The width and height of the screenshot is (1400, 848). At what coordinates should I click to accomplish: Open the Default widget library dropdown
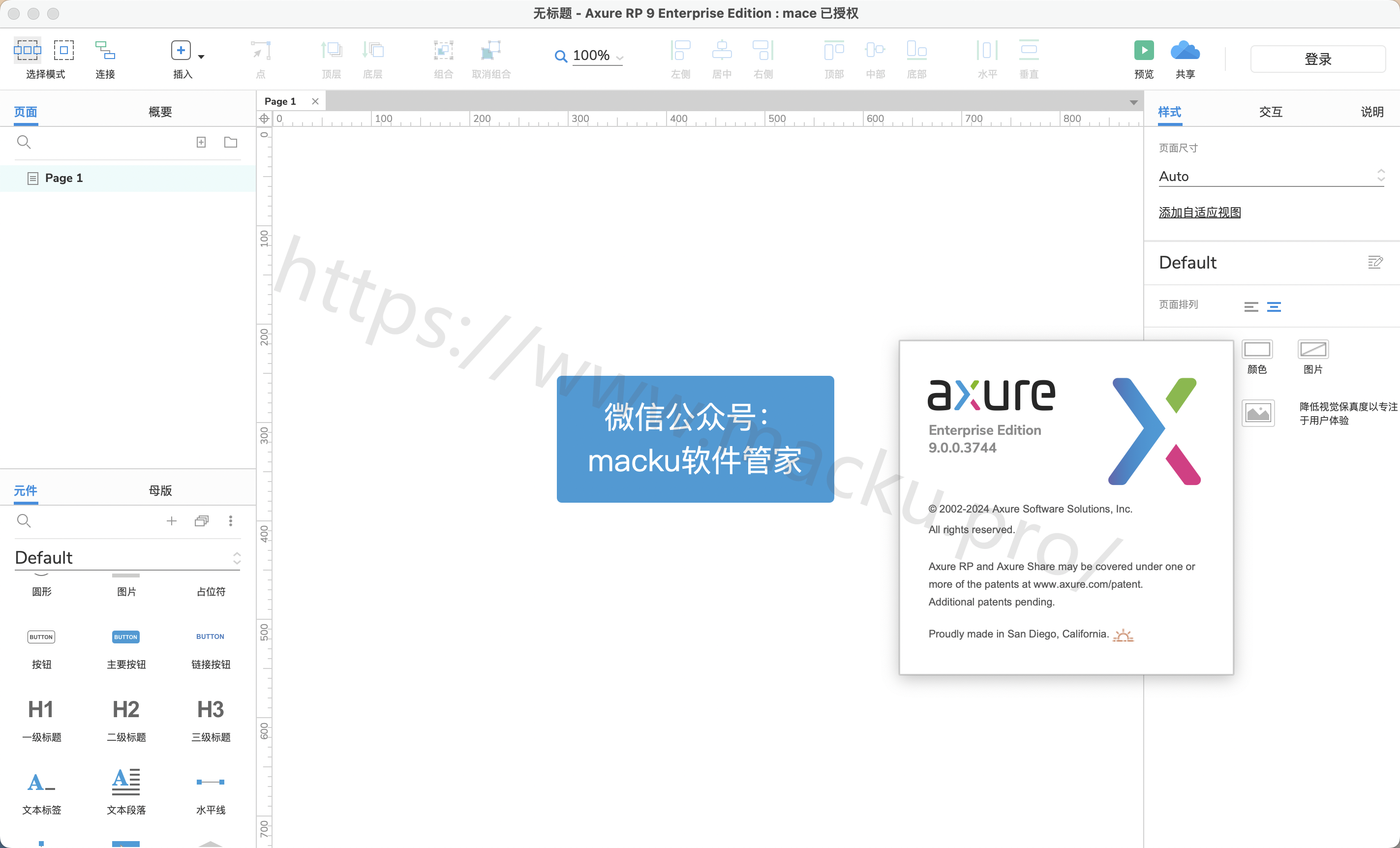[x=127, y=558]
